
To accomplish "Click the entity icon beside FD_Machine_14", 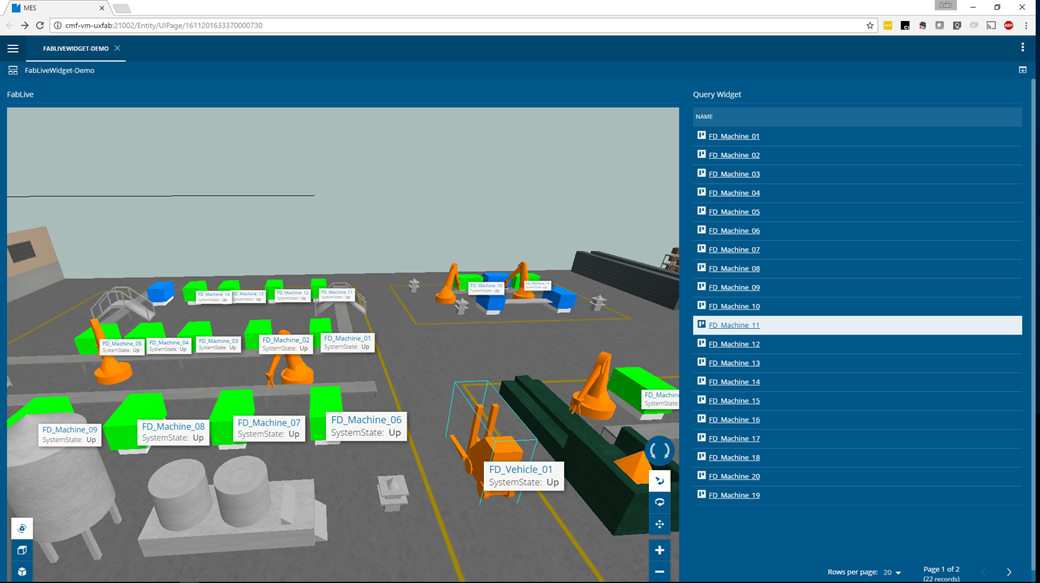I will point(701,381).
